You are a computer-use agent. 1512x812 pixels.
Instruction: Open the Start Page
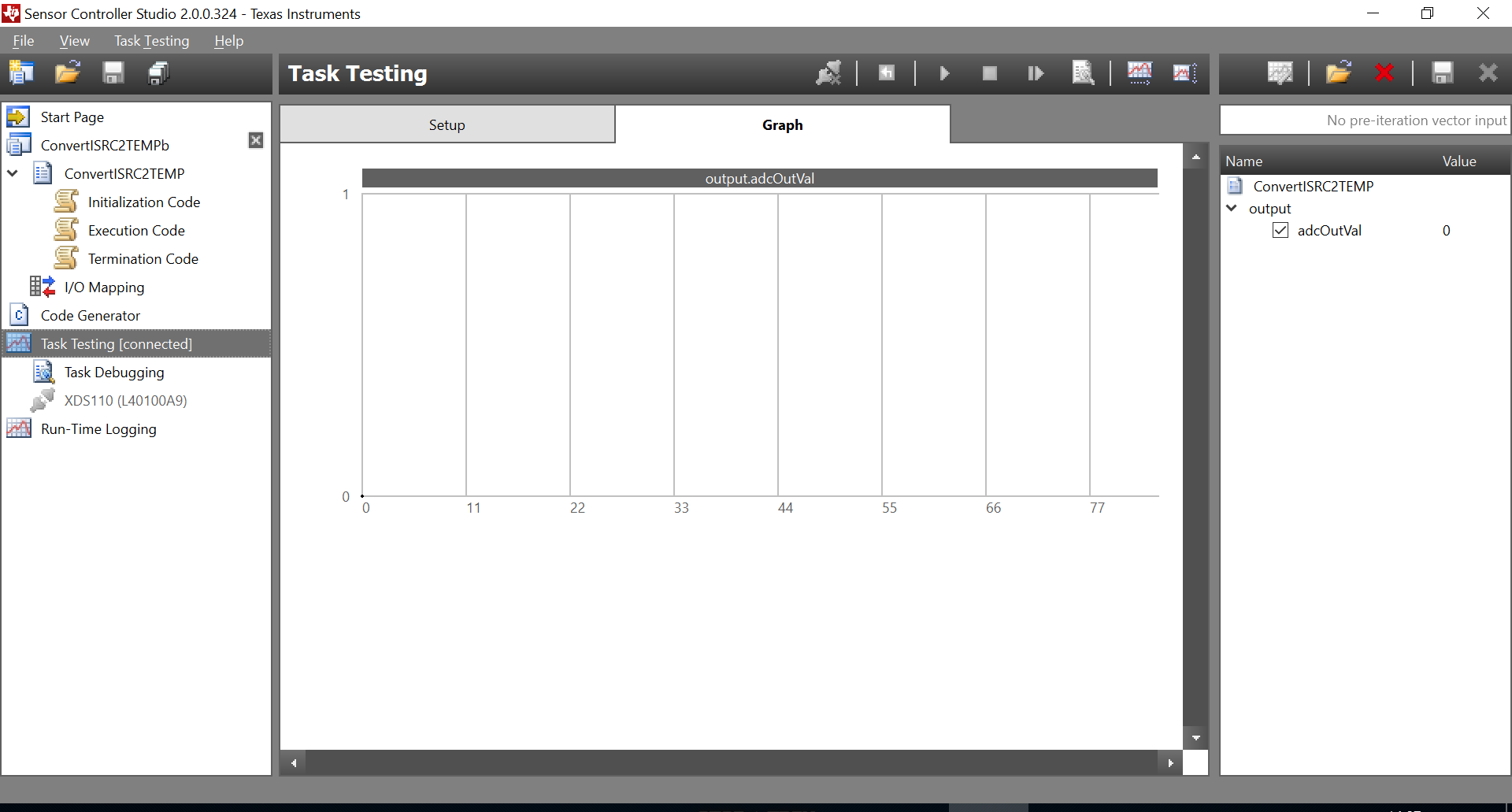point(72,117)
